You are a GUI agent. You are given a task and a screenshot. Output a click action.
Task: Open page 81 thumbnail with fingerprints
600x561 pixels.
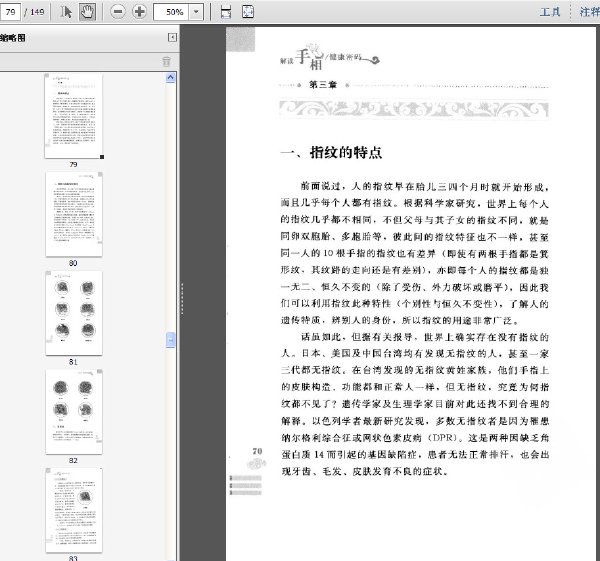click(x=73, y=311)
